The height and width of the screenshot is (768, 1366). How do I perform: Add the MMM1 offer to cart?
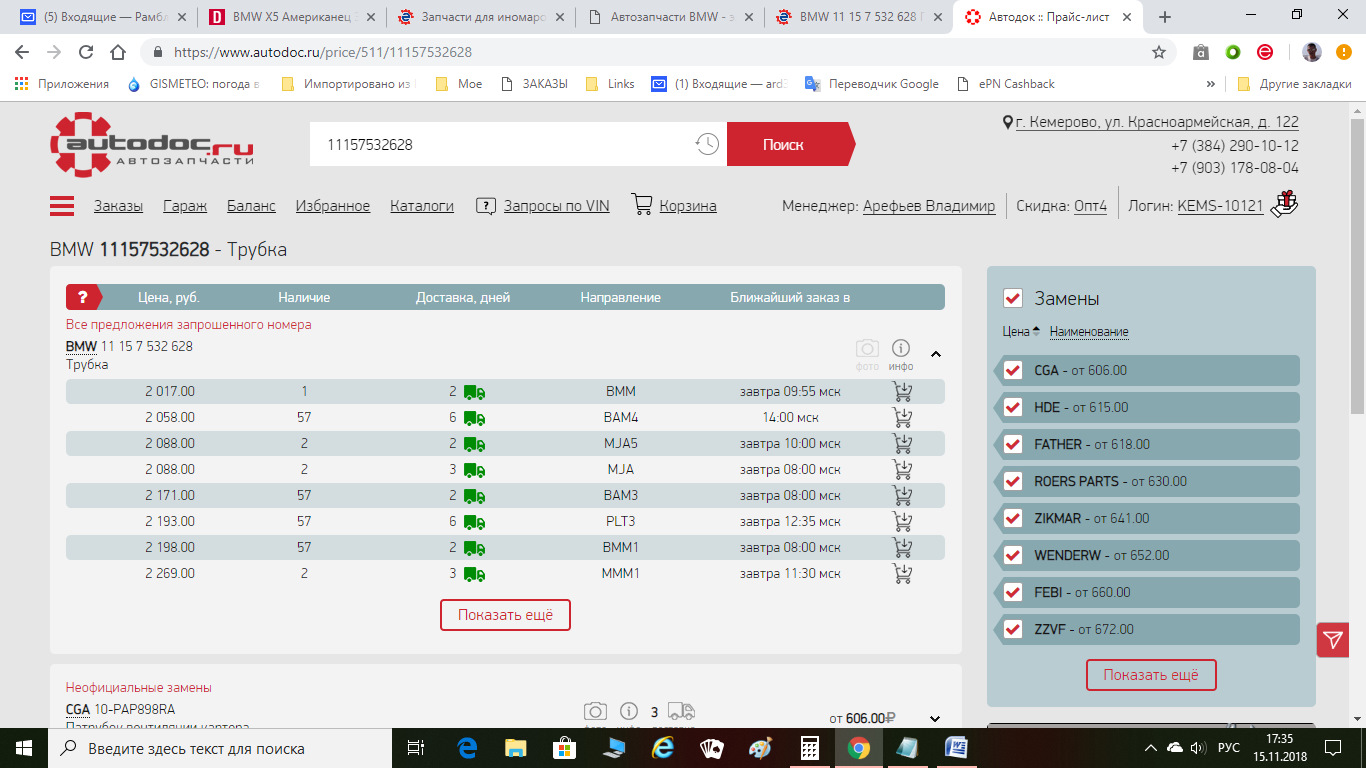click(902, 573)
